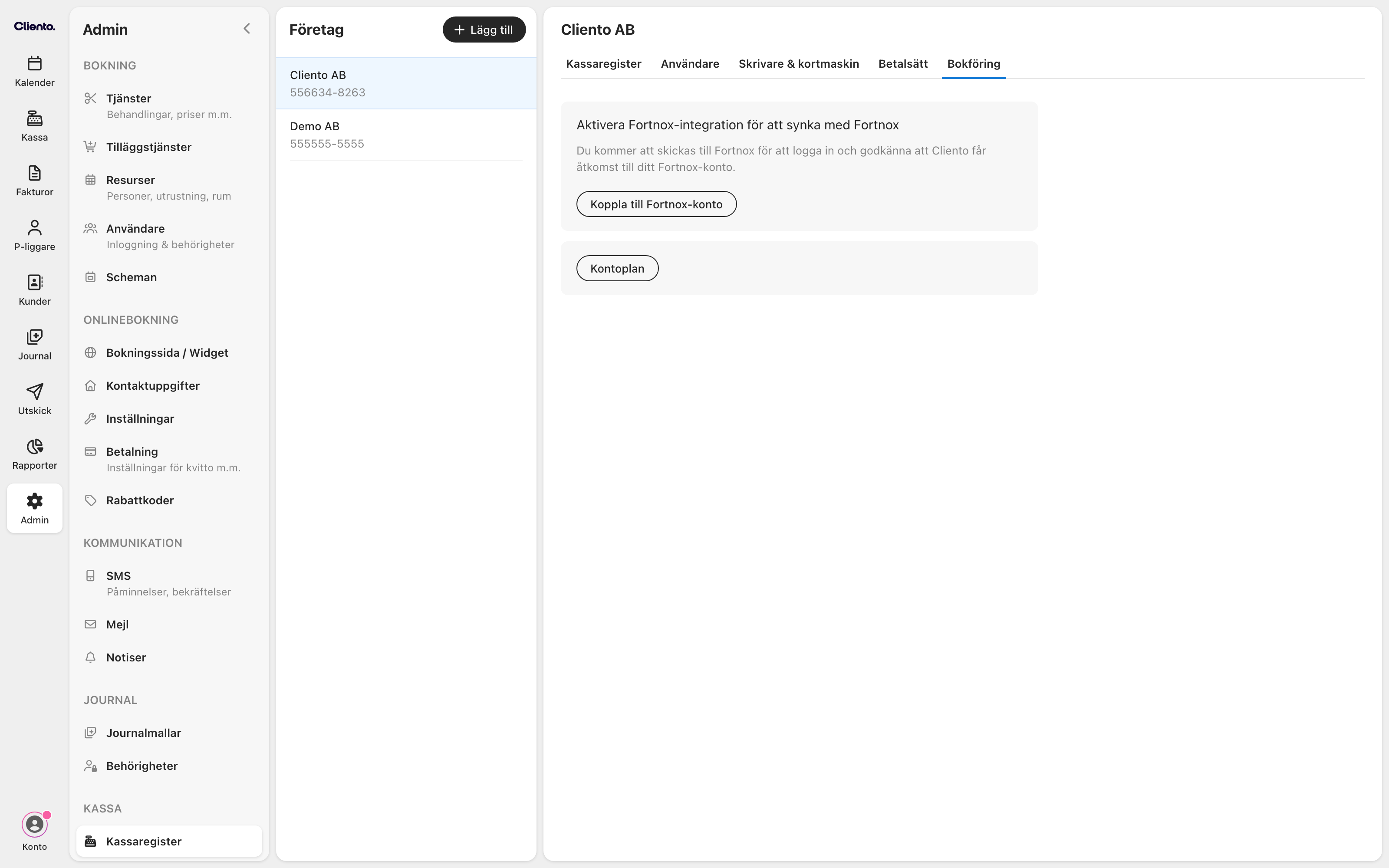Click the cart icon beside Tilläggstjänster
Image resolution: width=1389 pixels, height=868 pixels.
point(90,147)
